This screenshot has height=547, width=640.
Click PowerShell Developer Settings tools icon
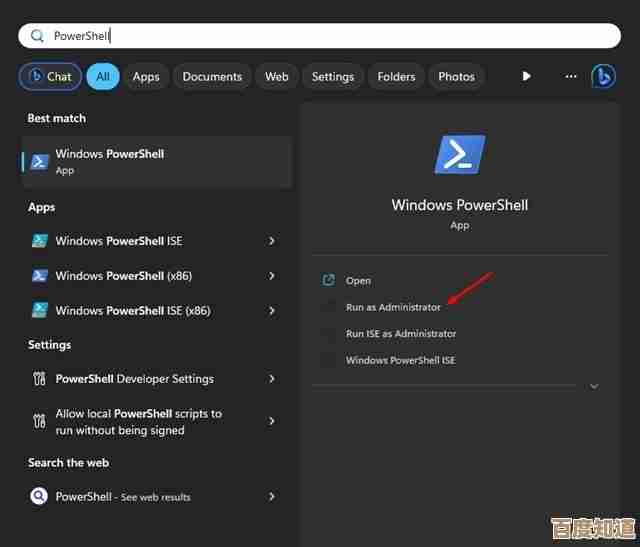click(x=40, y=379)
